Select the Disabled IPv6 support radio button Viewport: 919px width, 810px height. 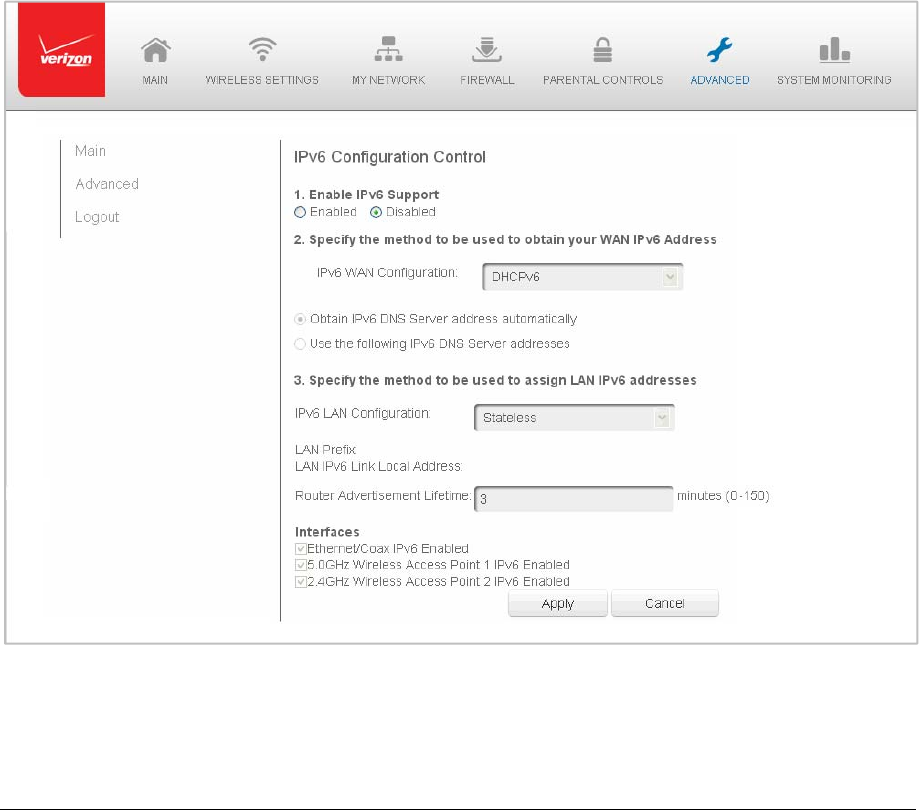(376, 212)
